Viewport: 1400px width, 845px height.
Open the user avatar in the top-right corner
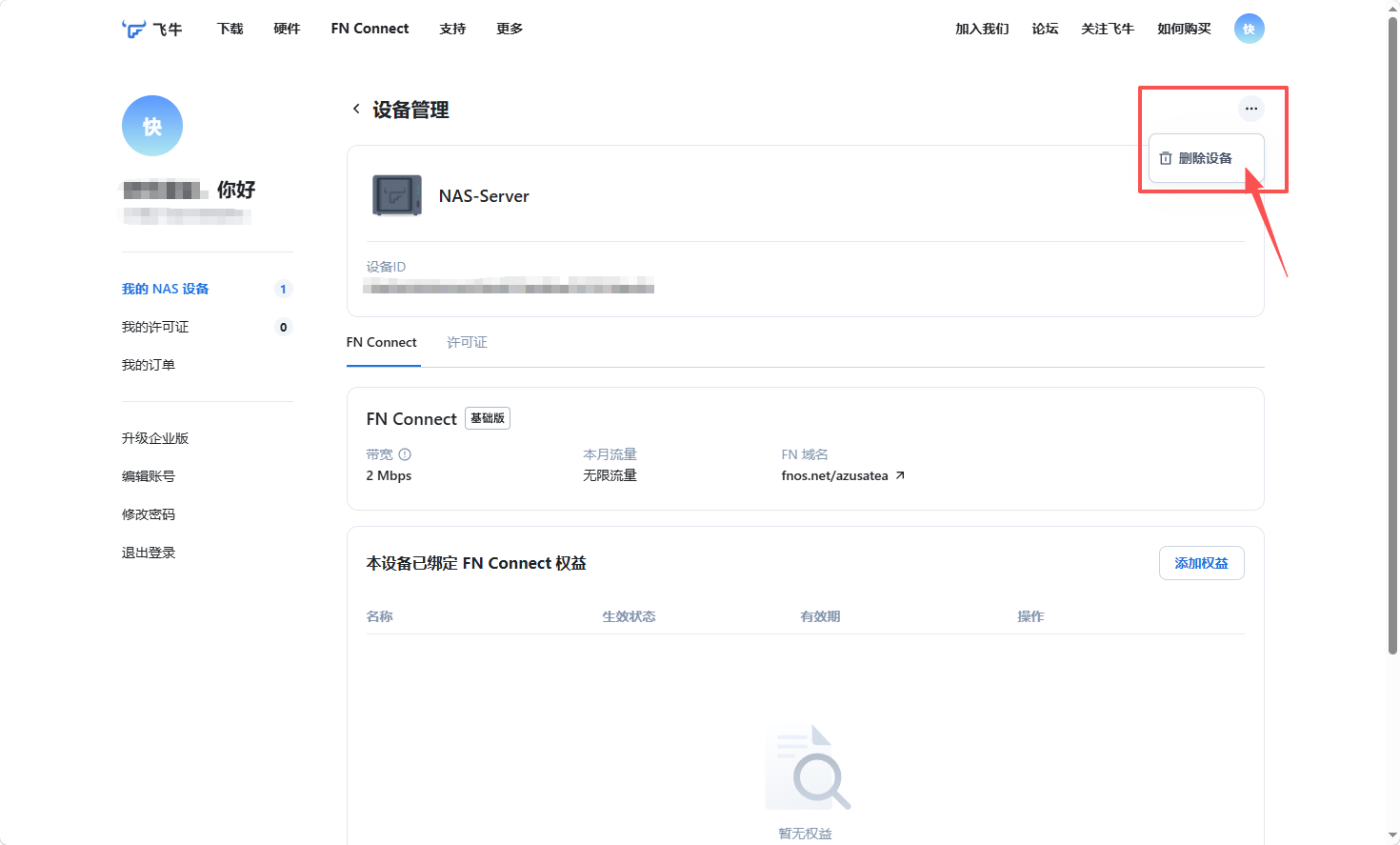tap(1250, 29)
